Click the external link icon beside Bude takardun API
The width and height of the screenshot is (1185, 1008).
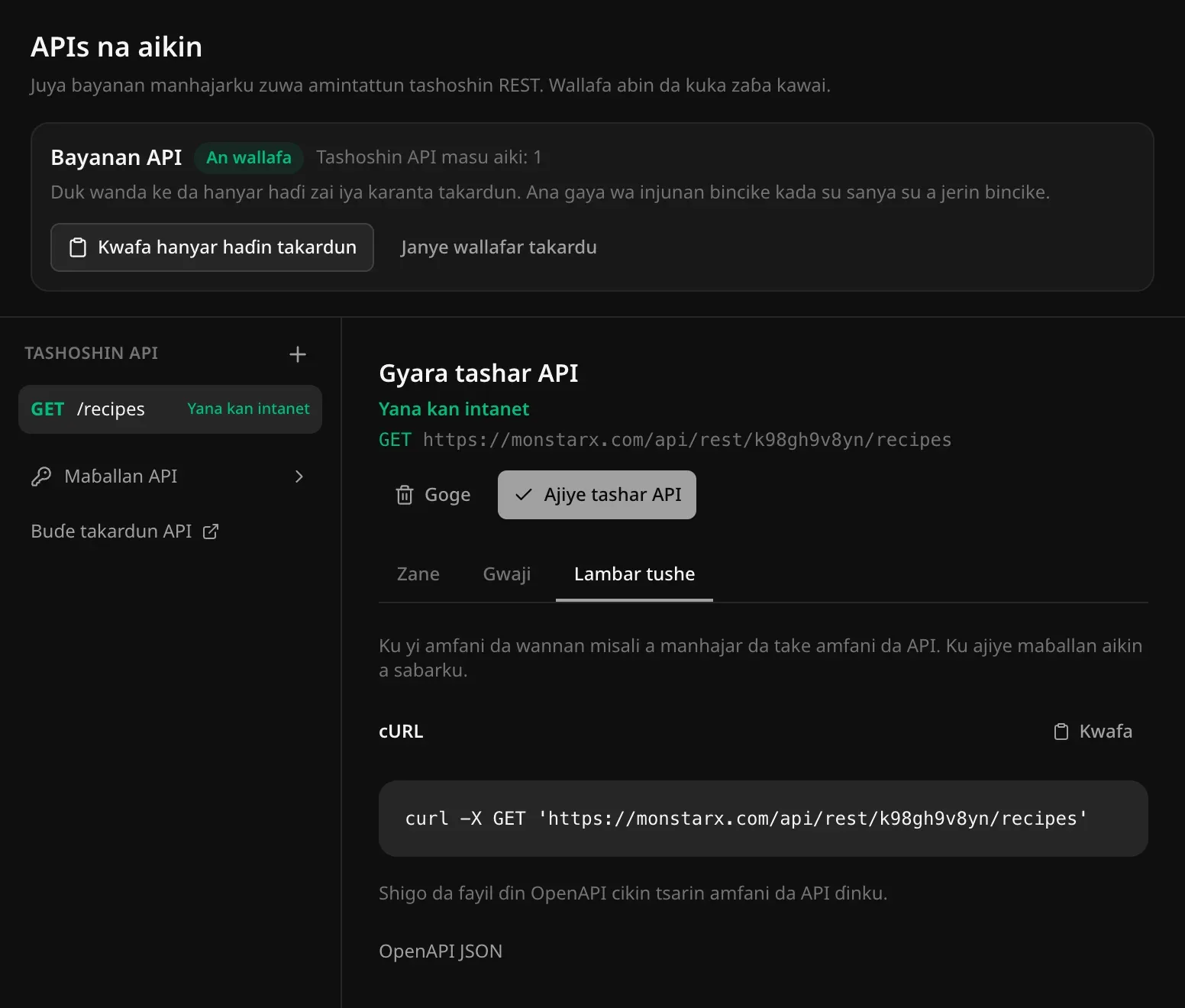[x=211, y=531]
